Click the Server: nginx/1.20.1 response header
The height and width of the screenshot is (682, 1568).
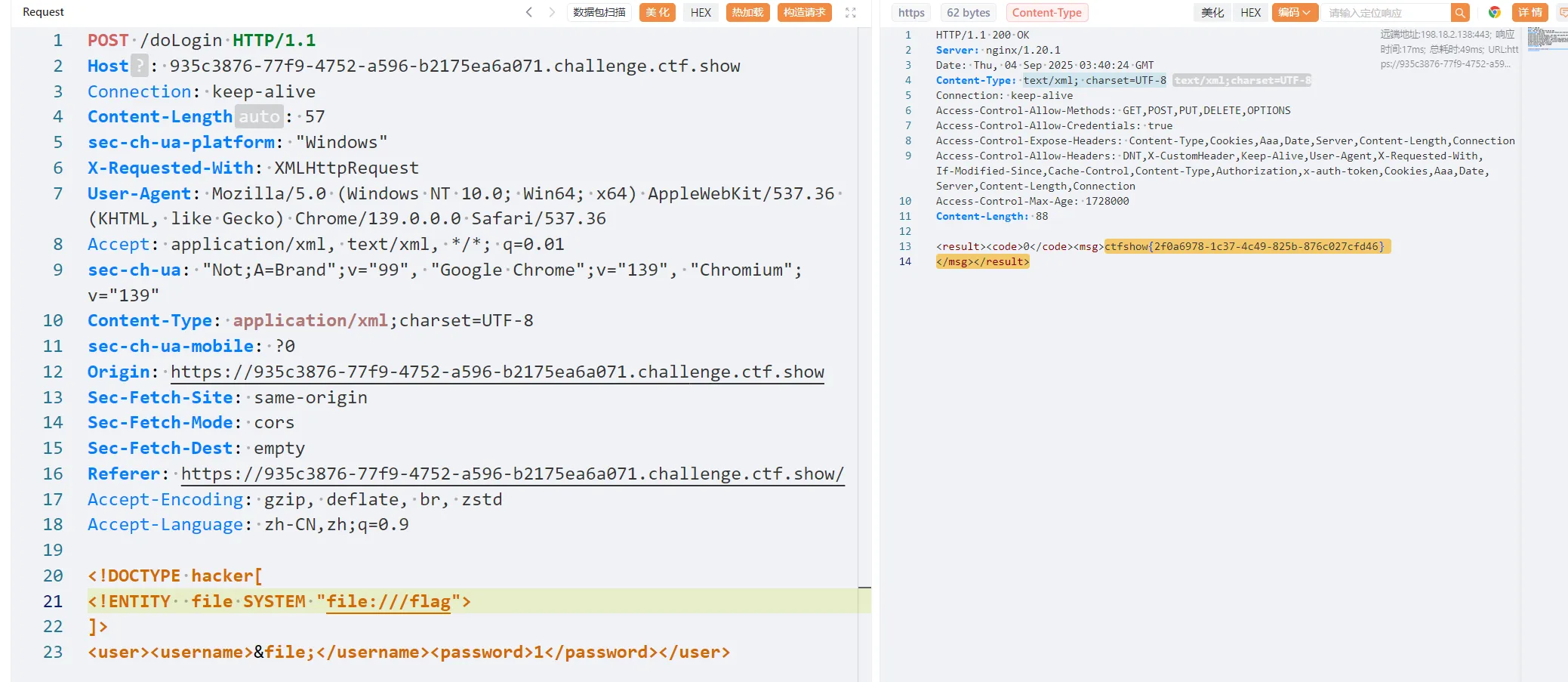(998, 50)
